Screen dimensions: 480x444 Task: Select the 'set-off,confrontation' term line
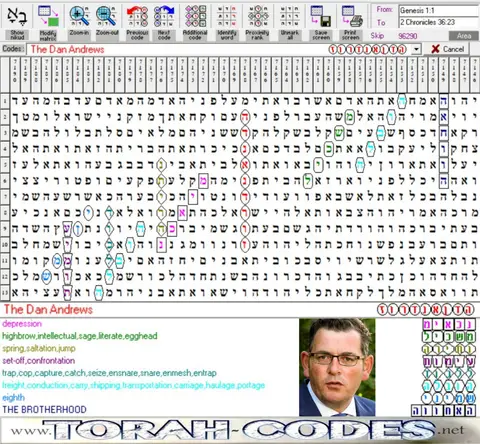point(38,361)
